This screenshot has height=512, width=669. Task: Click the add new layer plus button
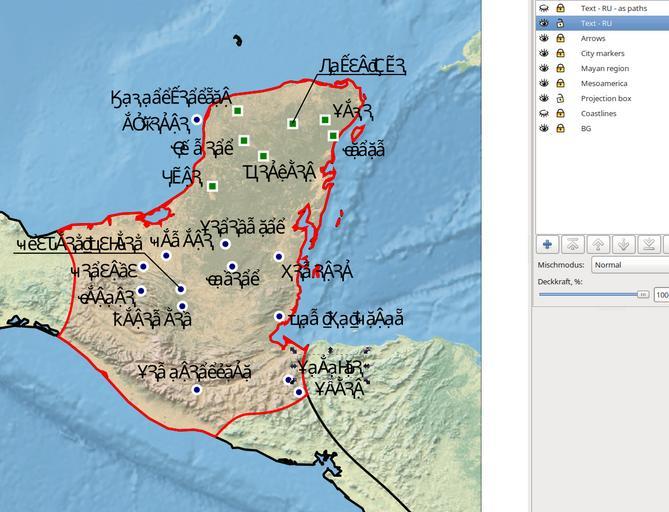547,245
